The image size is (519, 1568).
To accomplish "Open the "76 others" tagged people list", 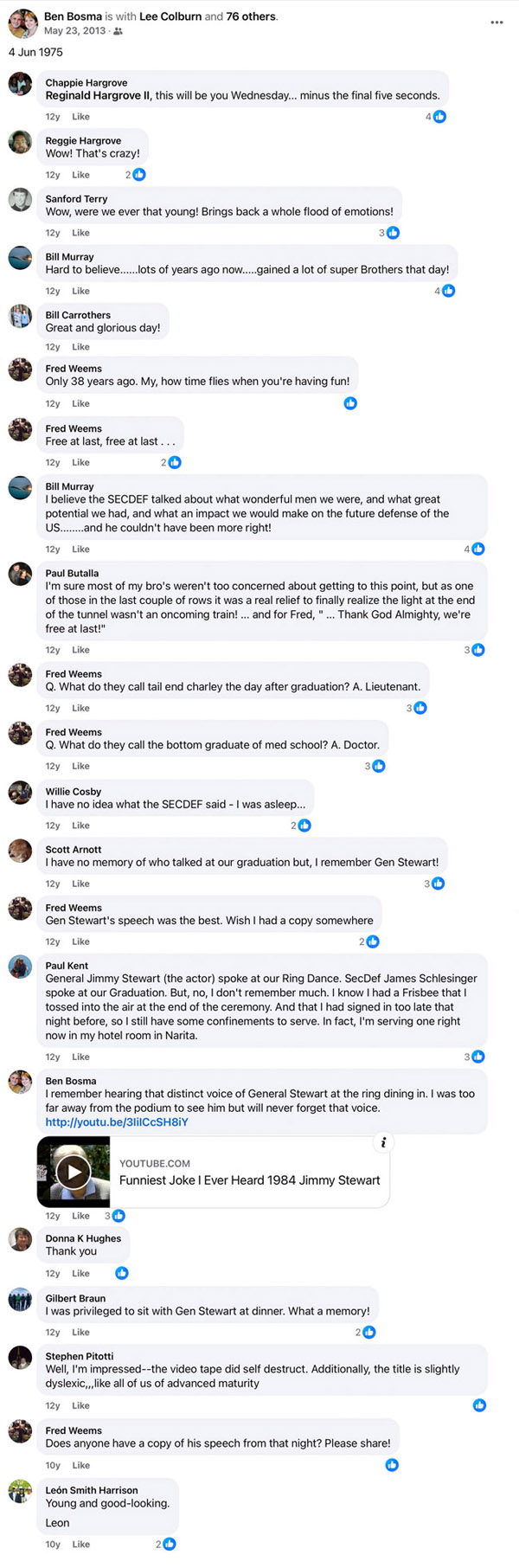I will pyautogui.click(x=251, y=16).
